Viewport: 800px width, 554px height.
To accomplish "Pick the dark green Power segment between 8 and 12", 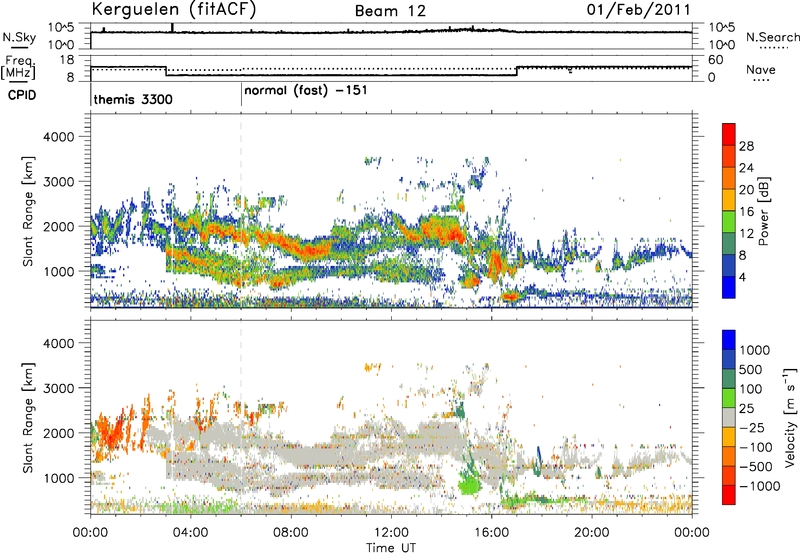I will coord(729,244).
